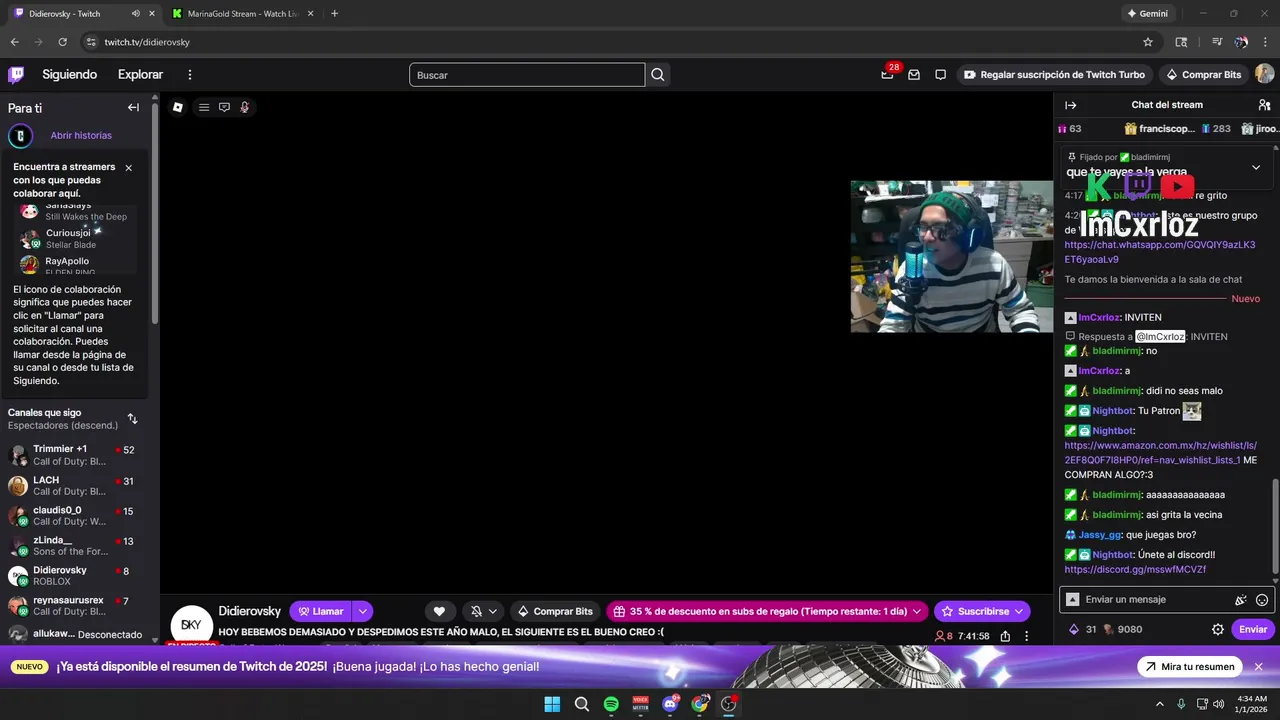Open the discord.gg invite link
This screenshot has height=720, width=1280.
(1135, 570)
